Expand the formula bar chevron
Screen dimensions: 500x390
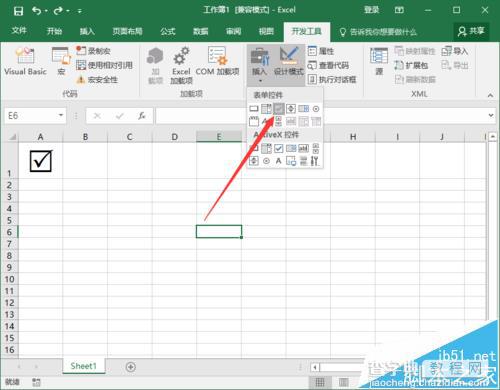[x=491, y=115]
